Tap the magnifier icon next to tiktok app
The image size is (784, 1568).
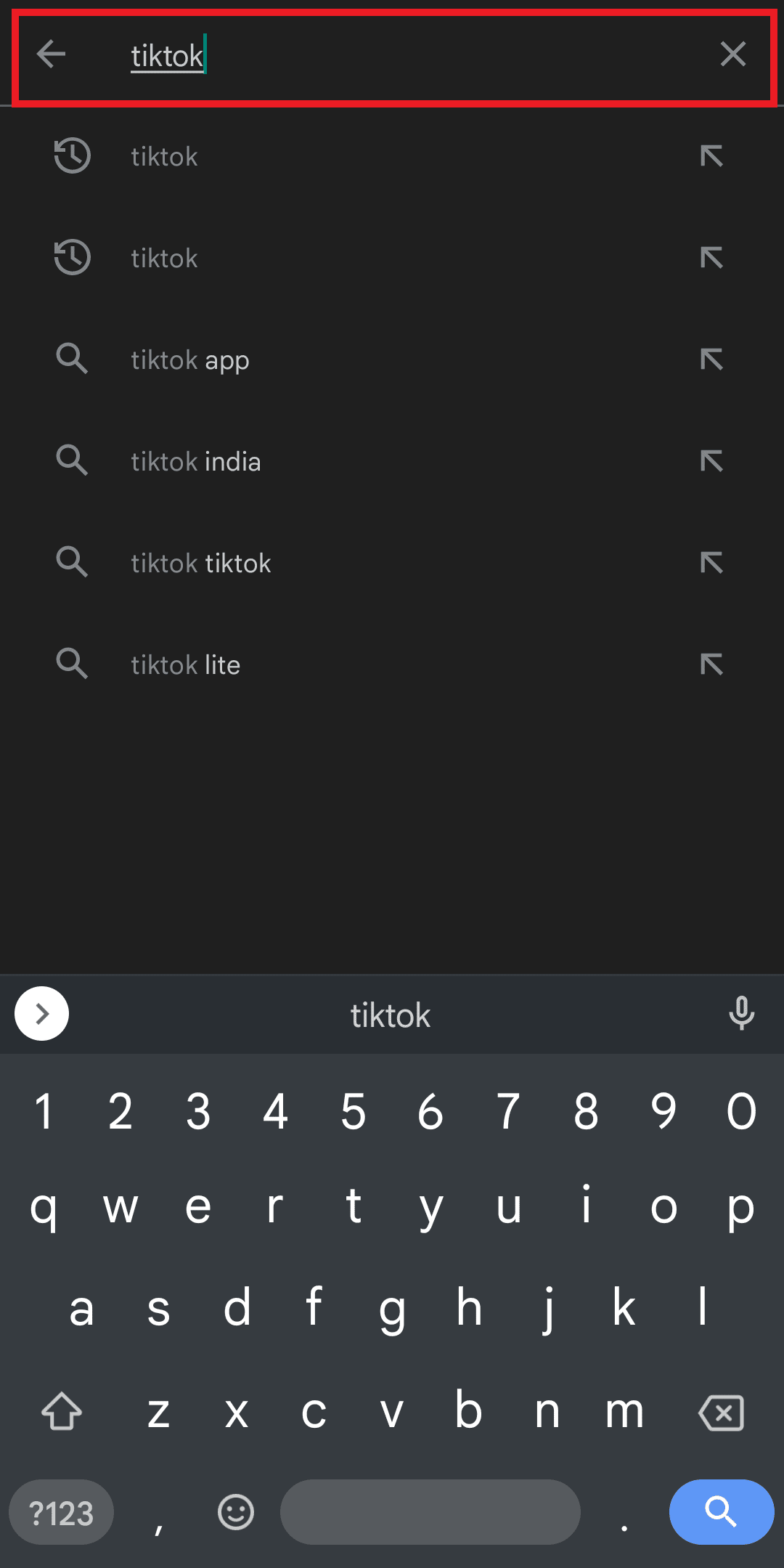(71, 359)
